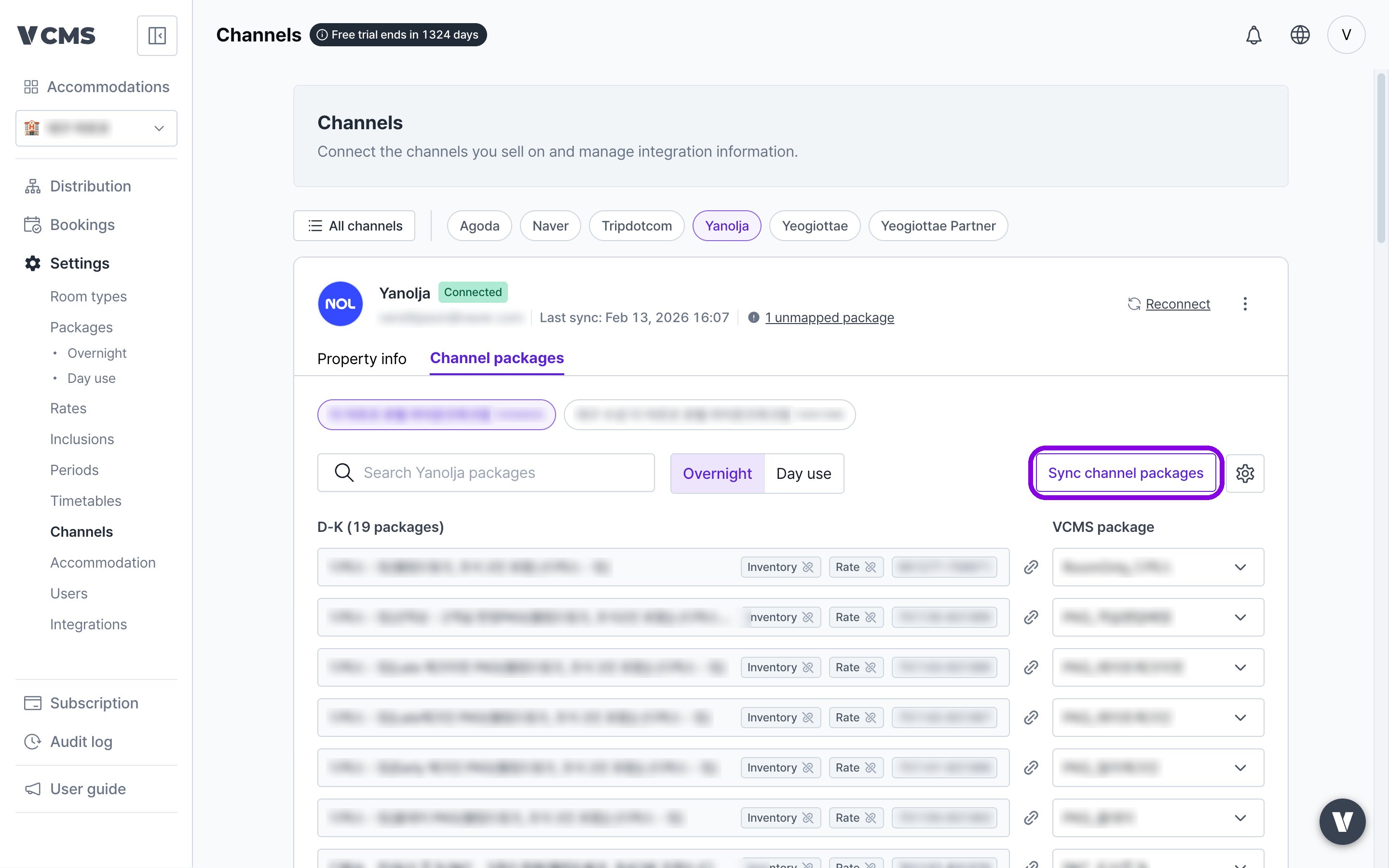The height and width of the screenshot is (868, 1389).
Task: Click the User guide megaphone icon
Action: pos(33,789)
